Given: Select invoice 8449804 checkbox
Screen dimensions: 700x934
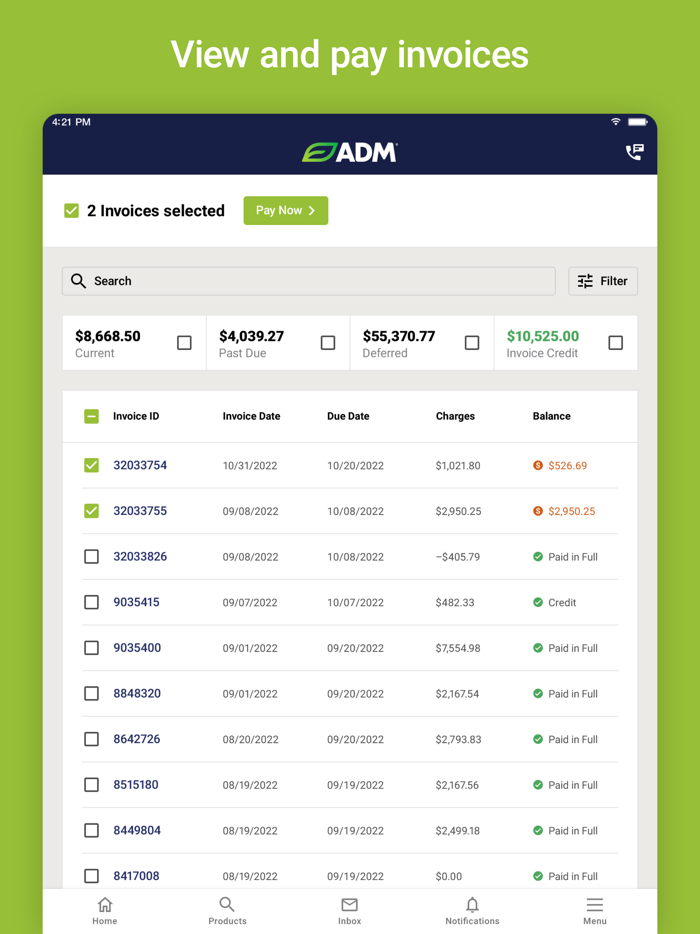Looking at the screenshot, I should 91,830.
